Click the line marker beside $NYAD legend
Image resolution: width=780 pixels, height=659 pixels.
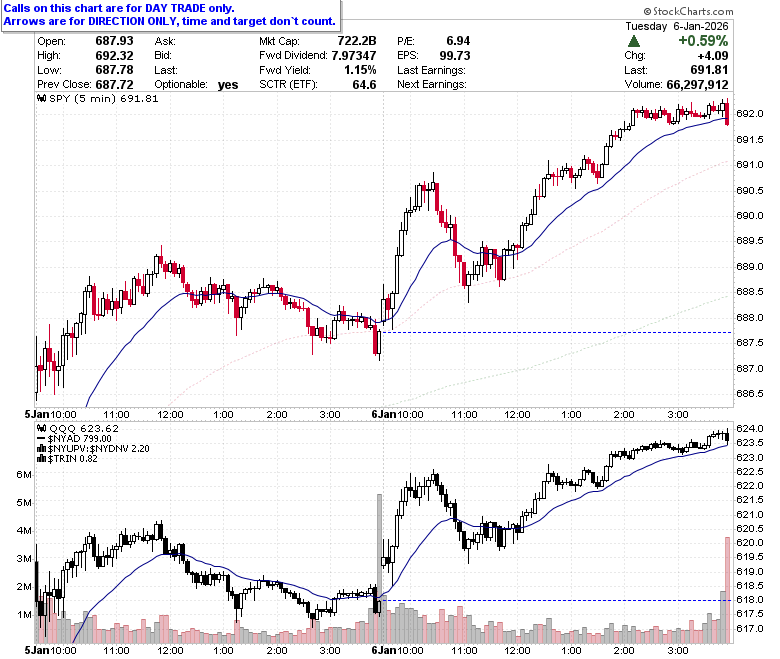click(41, 439)
